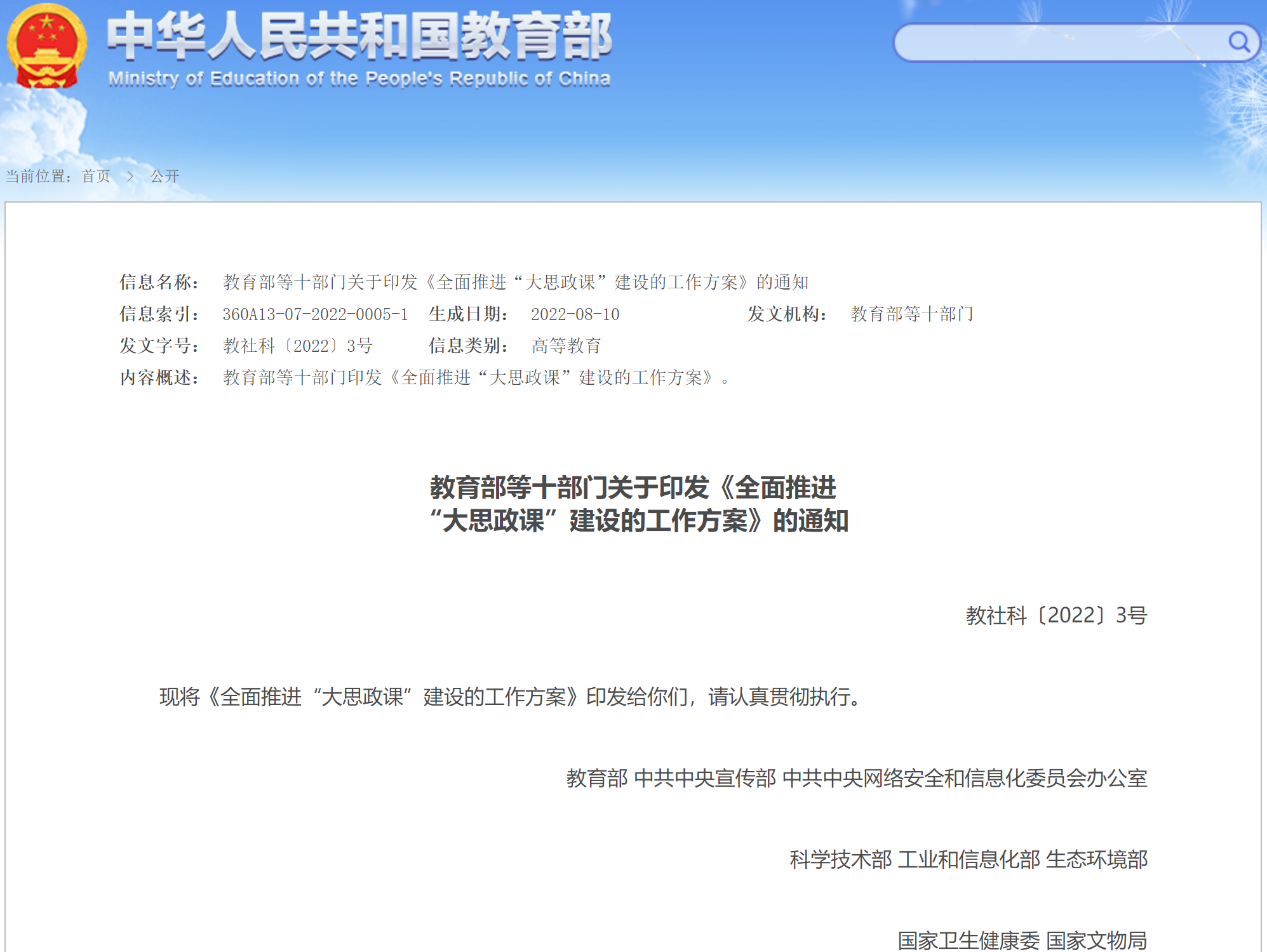Click the 信息名称 label
Screen dimensions: 1267x952
[x=159, y=282]
